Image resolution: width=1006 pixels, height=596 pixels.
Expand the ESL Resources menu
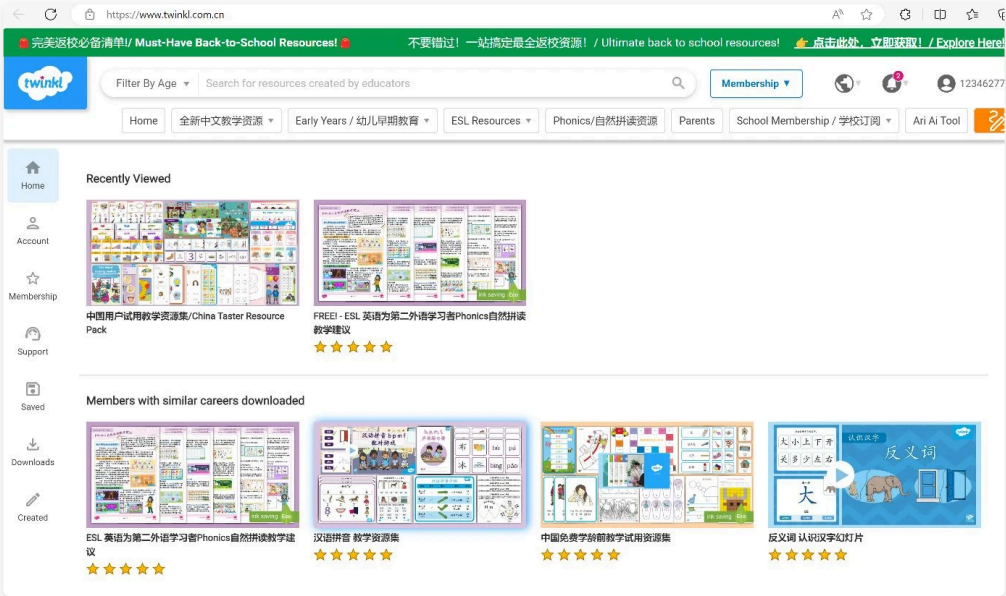point(491,121)
